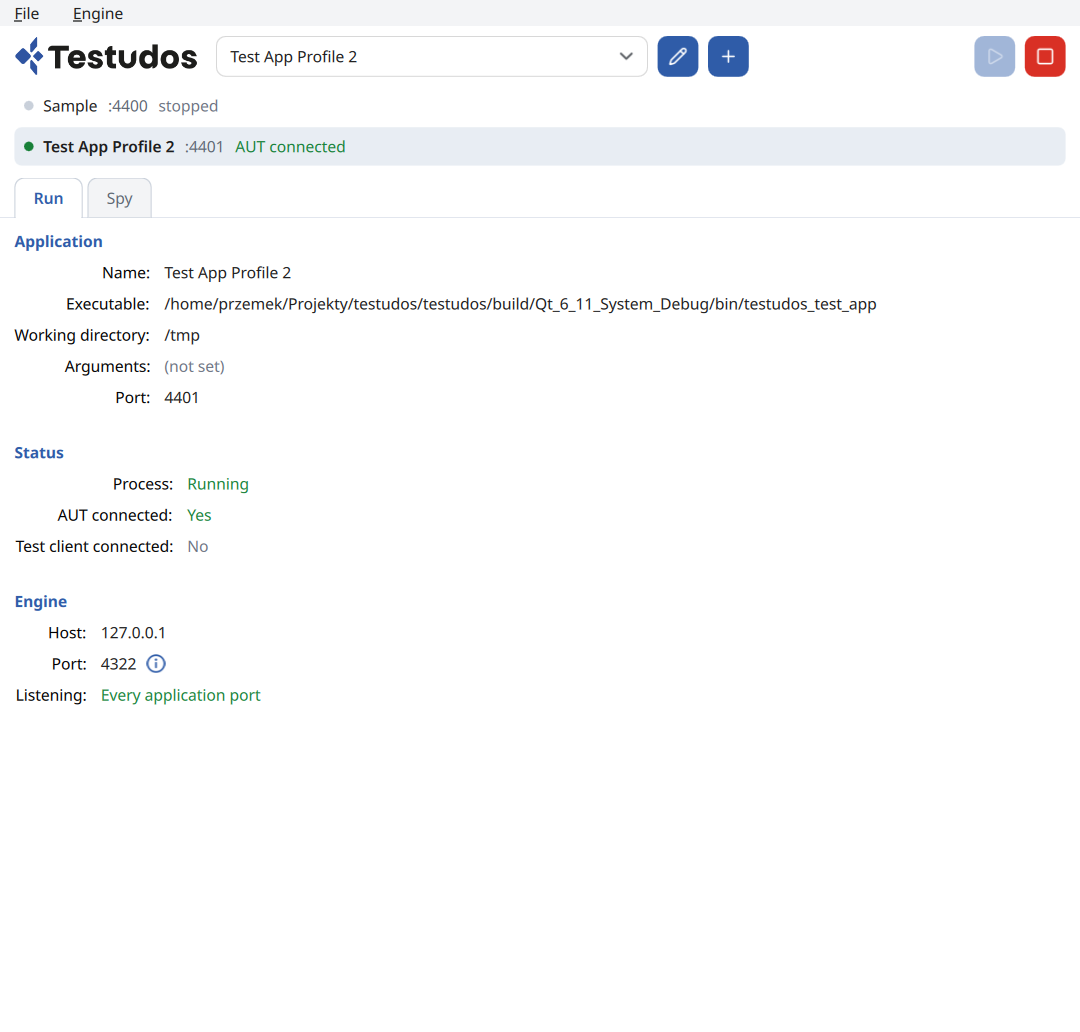The height and width of the screenshot is (1032, 1080).
Task: Stop the application with red stop button
Action: [1045, 56]
